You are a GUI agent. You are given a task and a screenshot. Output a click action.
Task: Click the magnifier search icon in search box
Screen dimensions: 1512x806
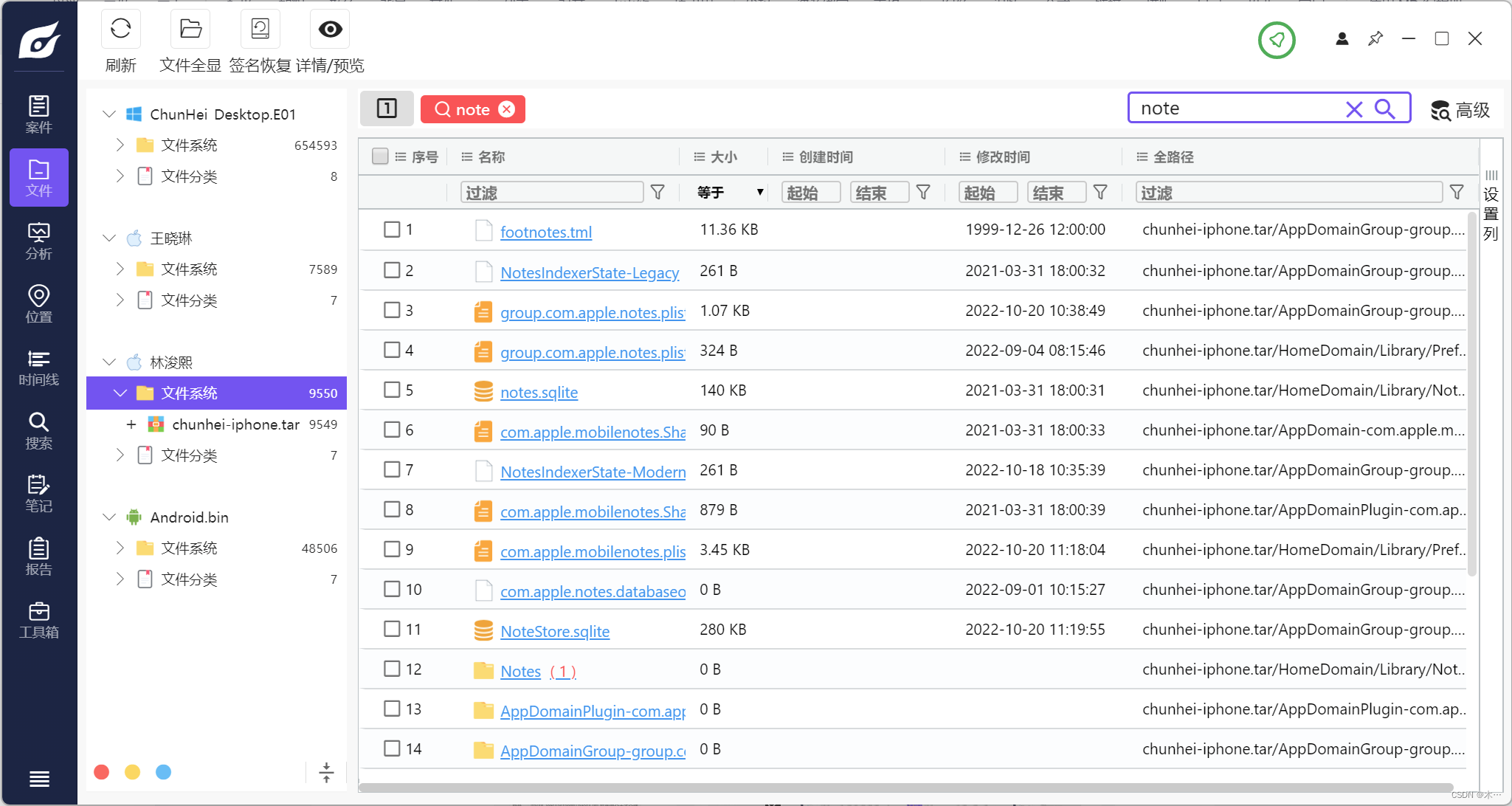[x=1385, y=109]
